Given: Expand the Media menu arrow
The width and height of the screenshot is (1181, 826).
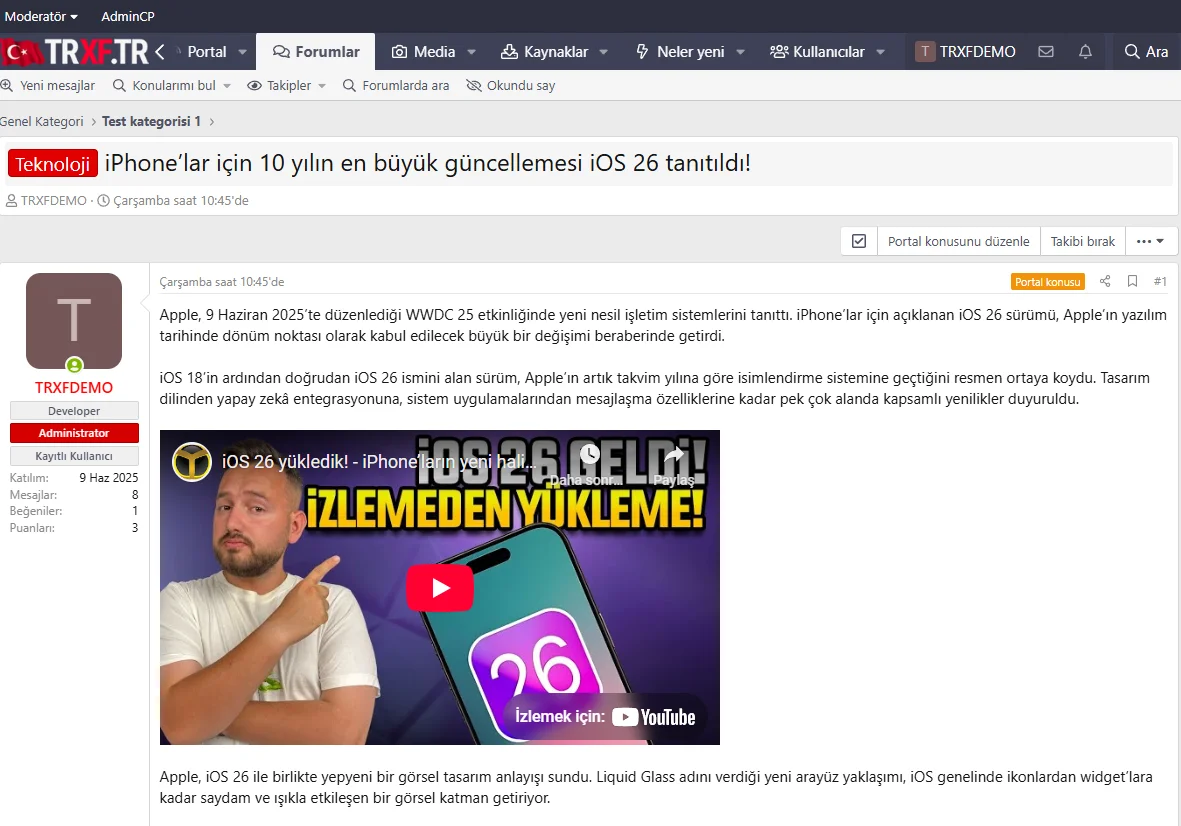Looking at the screenshot, I should tap(471, 52).
